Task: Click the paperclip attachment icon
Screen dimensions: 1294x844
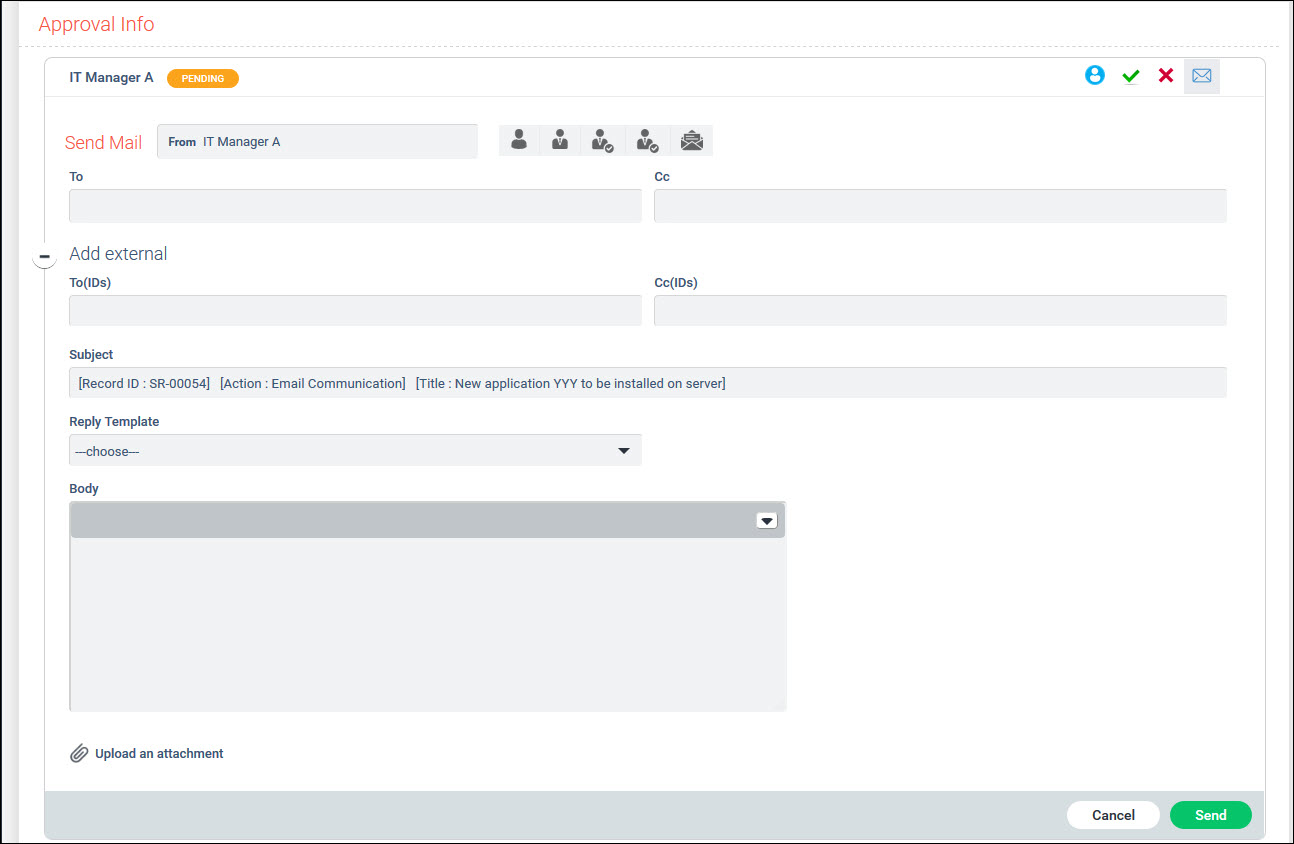Action: 79,754
